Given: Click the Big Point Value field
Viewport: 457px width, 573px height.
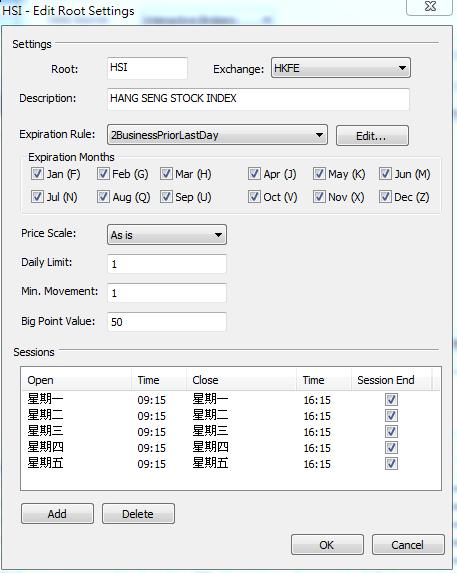Looking at the screenshot, I should click(167, 322).
